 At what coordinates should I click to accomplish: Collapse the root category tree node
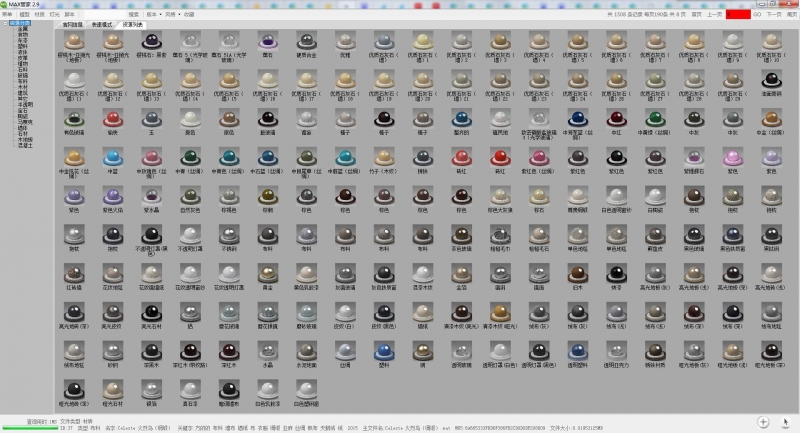[5, 23]
